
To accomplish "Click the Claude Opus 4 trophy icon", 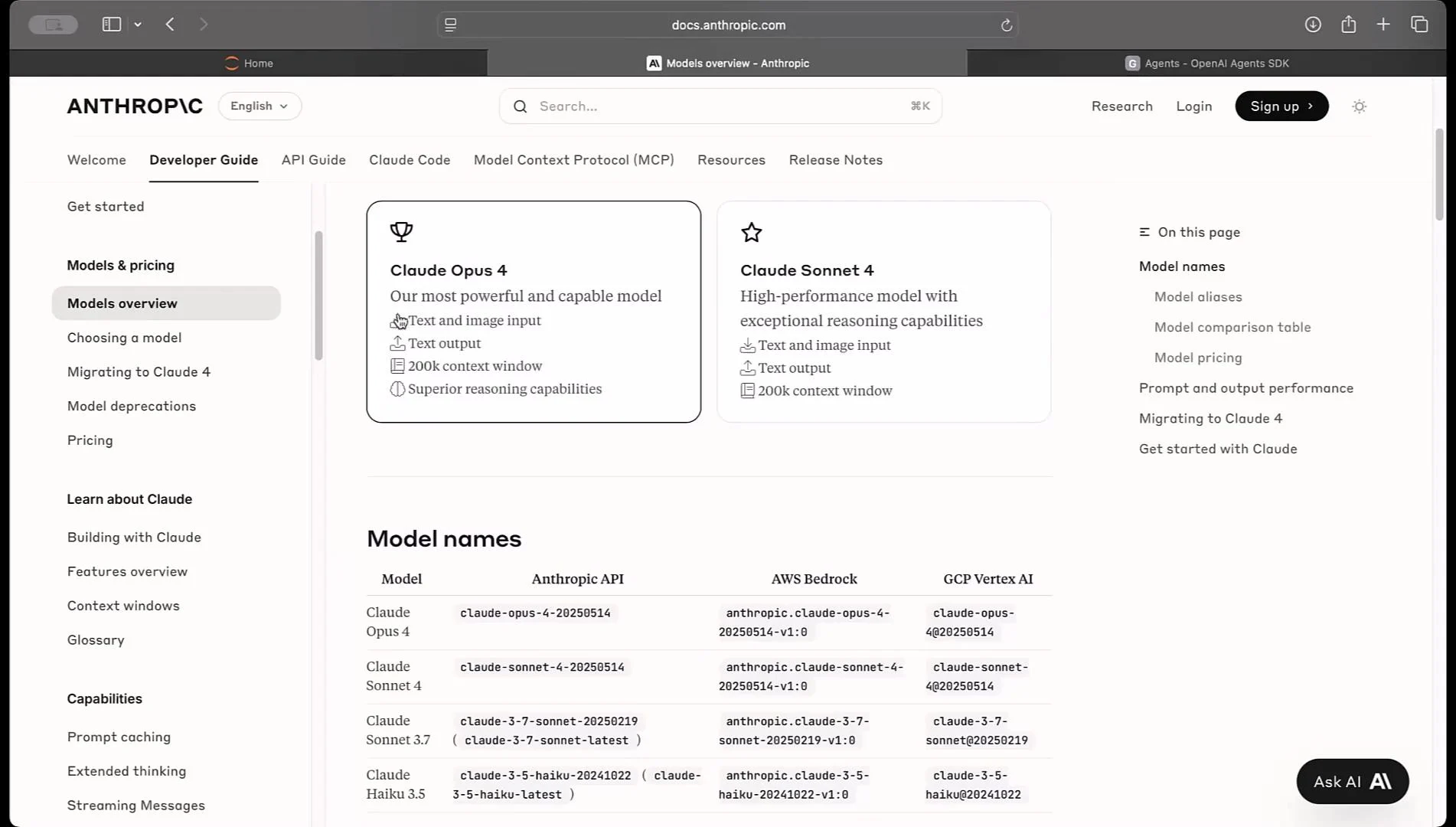I will coord(401,231).
